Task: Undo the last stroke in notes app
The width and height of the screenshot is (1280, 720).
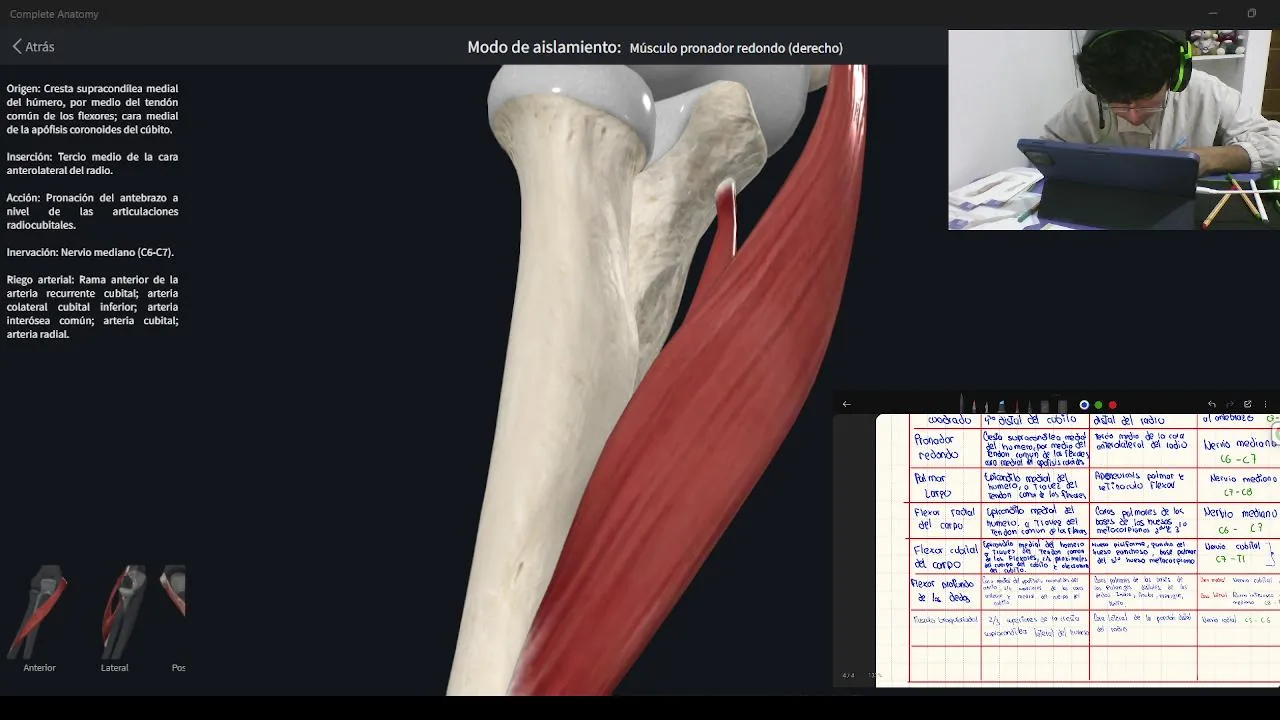Action: coord(1212,404)
